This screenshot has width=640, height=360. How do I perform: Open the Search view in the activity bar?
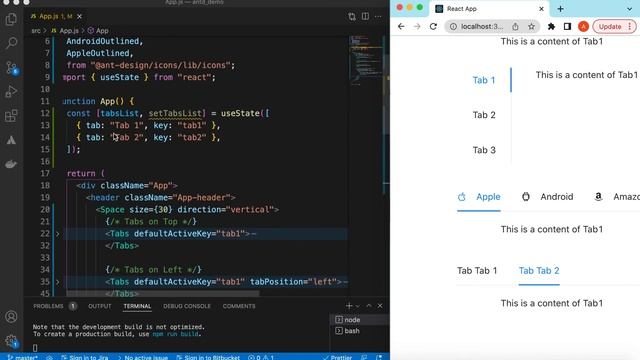tap(11, 43)
